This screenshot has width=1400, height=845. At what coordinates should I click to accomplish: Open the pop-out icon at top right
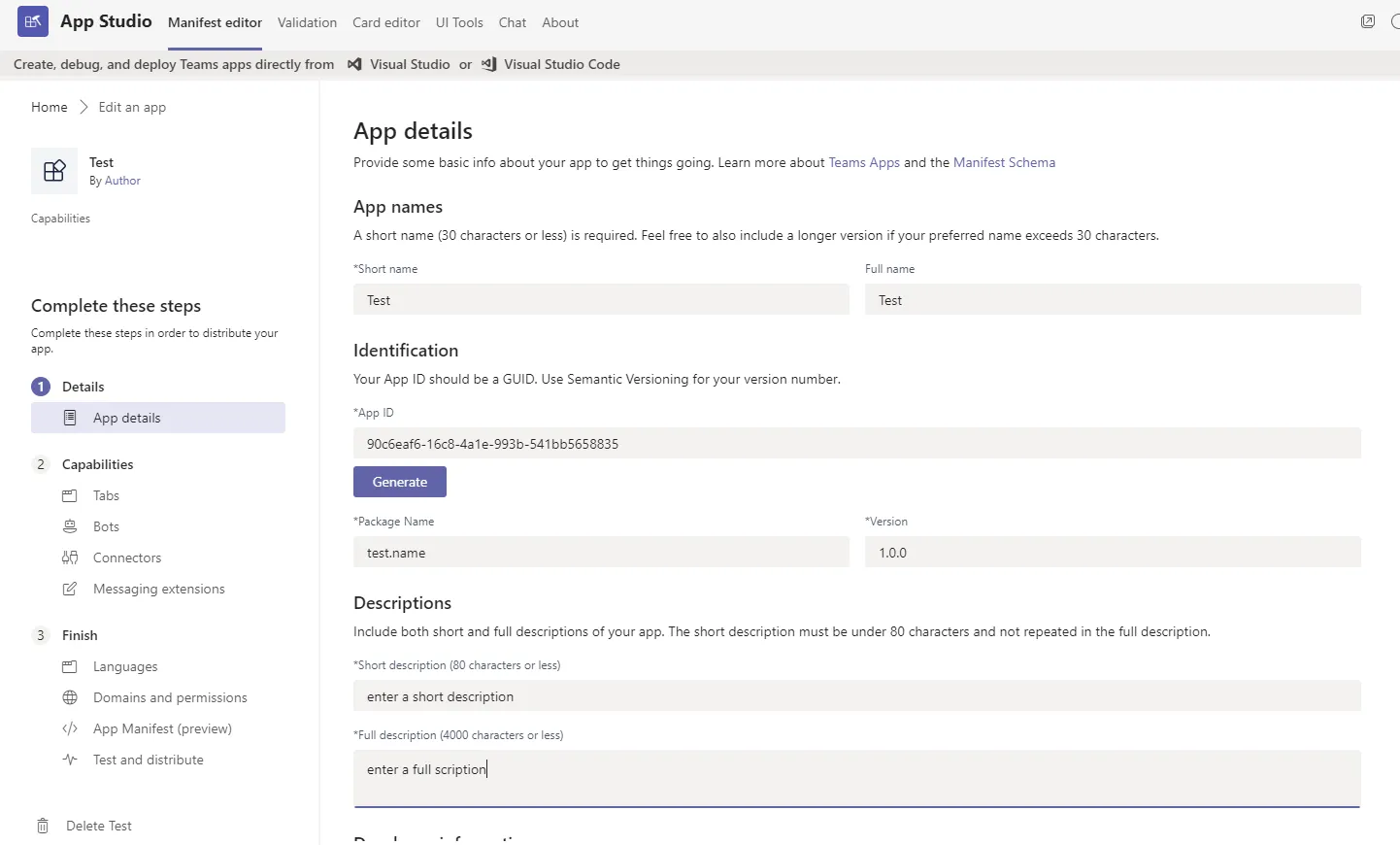[x=1368, y=21]
